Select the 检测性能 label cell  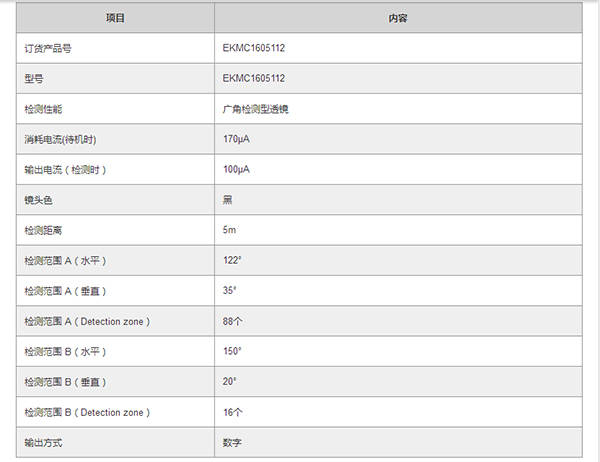[44, 108]
